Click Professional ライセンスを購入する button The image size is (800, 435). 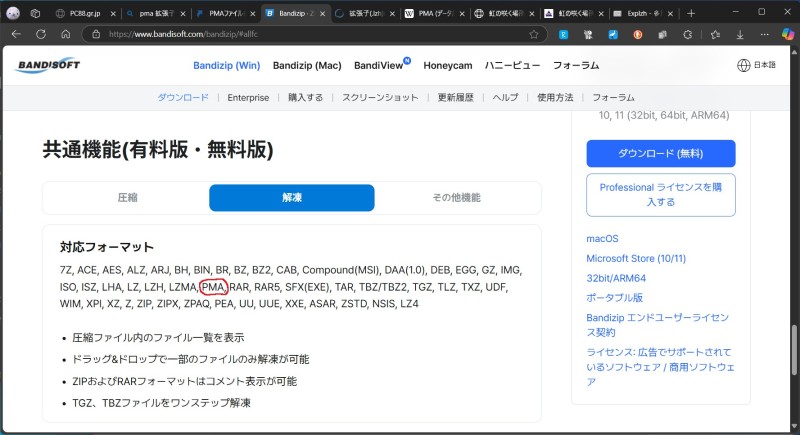pos(660,194)
